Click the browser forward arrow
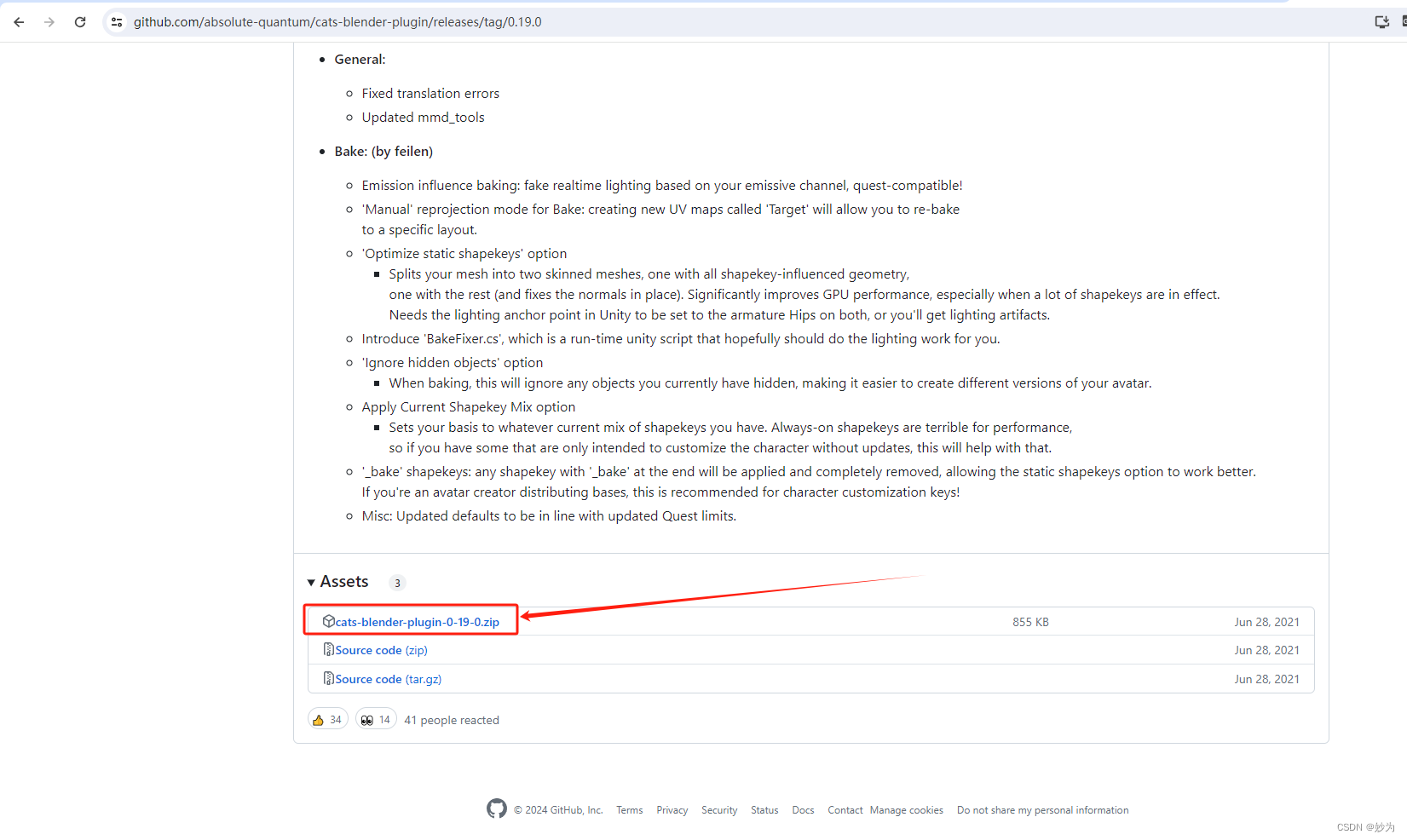The image size is (1407, 840). pos(49,22)
